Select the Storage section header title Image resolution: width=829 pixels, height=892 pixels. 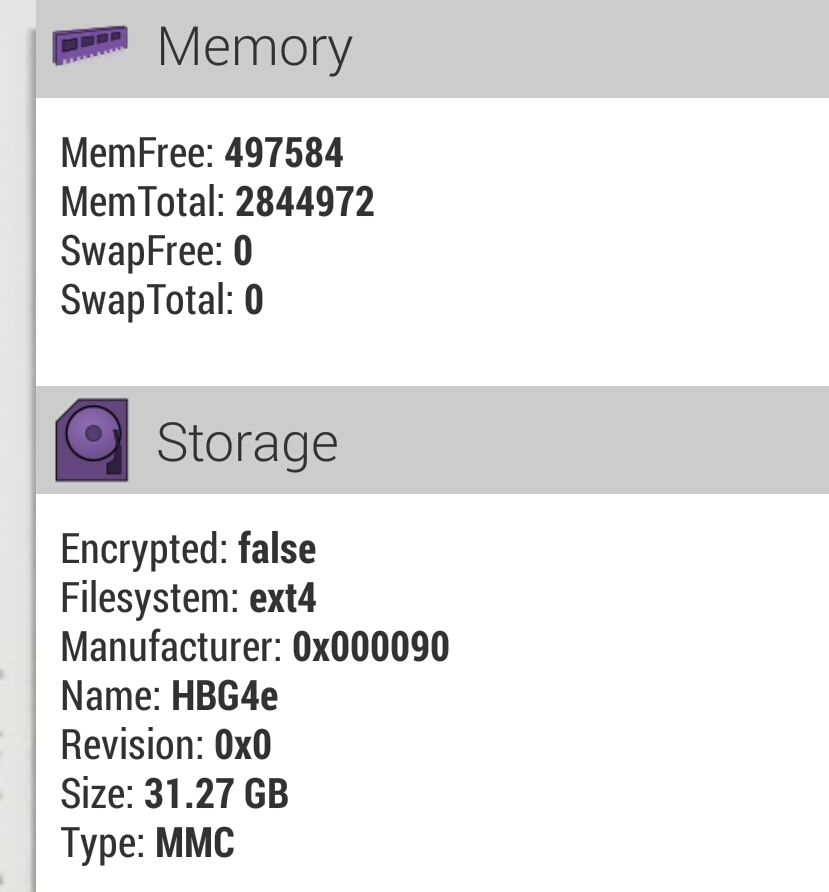click(x=246, y=442)
